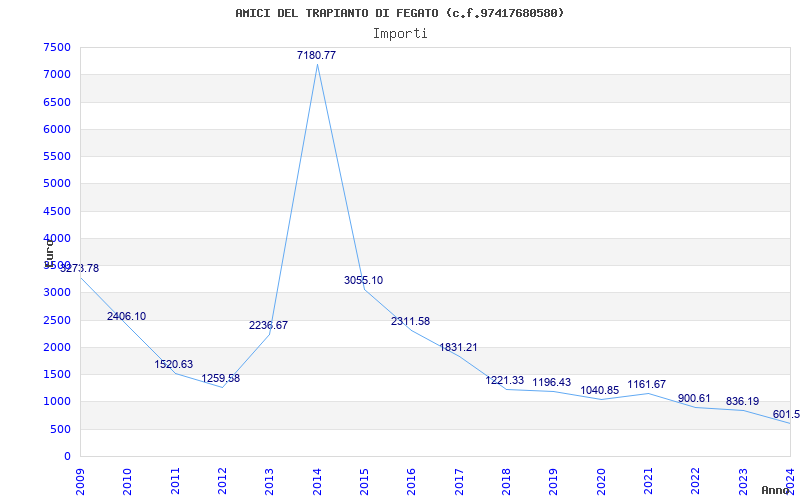Select the 1831.21 data label
Image resolution: width=800 pixels, height=500 pixels.
pyautogui.click(x=458, y=347)
